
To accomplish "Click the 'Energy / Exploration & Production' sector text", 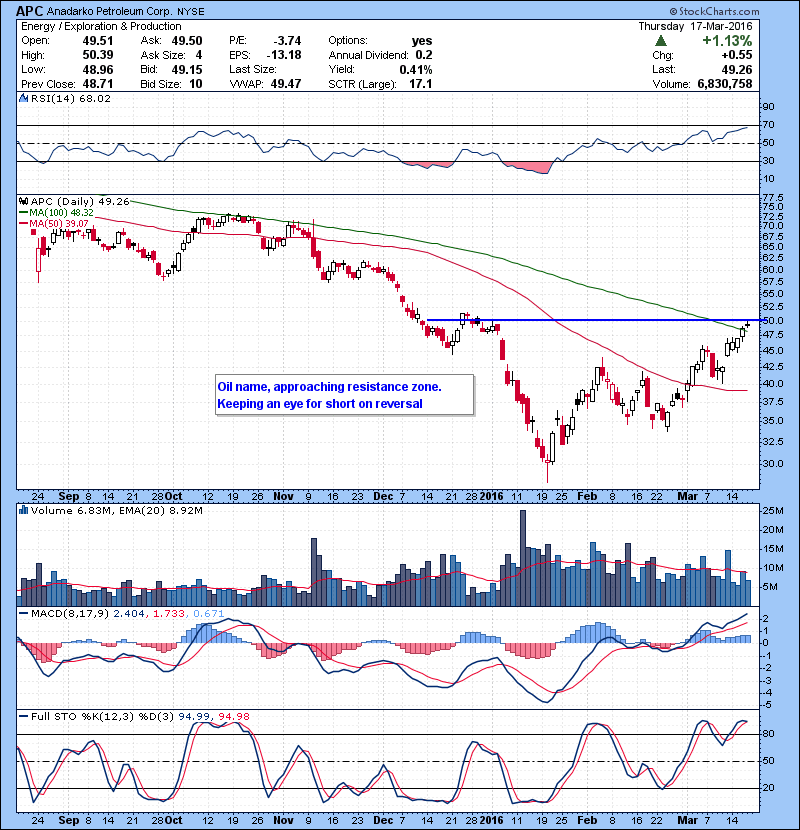I will pos(101,26).
